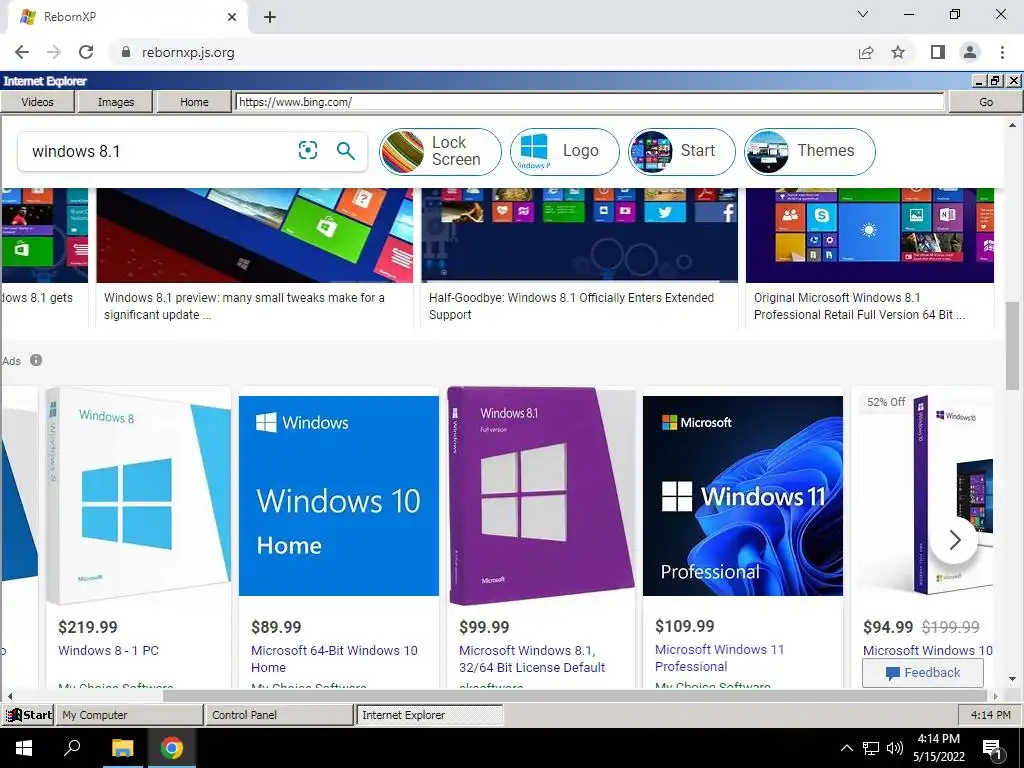
Task: Click the Bing magnifier search icon
Action: (x=345, y=151)
